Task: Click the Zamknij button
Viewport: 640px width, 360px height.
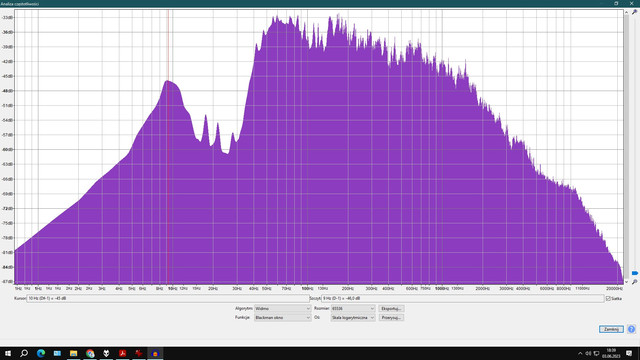Action: pos(611,329)
